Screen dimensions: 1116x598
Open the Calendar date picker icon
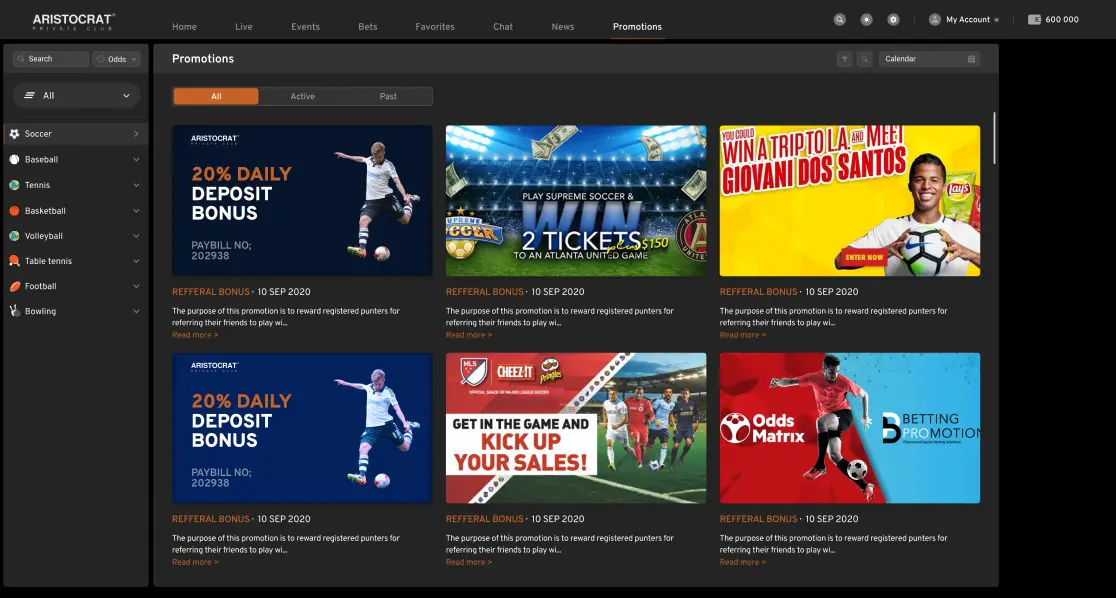point(971,59)
